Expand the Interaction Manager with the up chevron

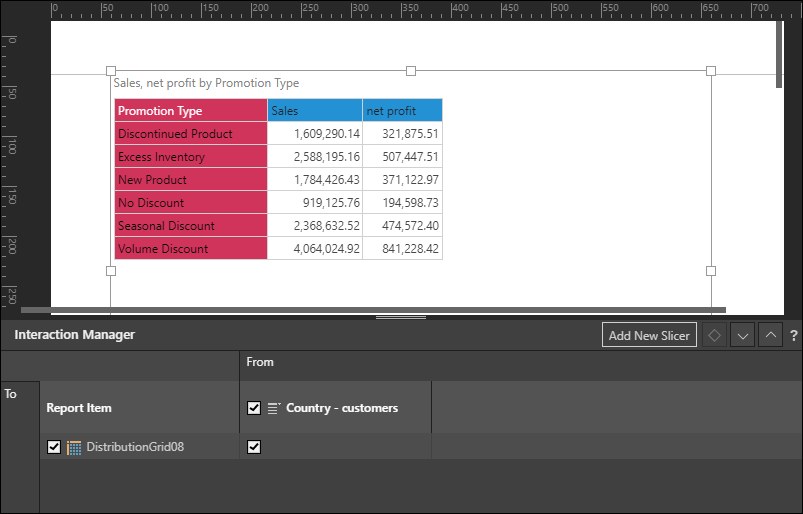click(x=769, y=336)
